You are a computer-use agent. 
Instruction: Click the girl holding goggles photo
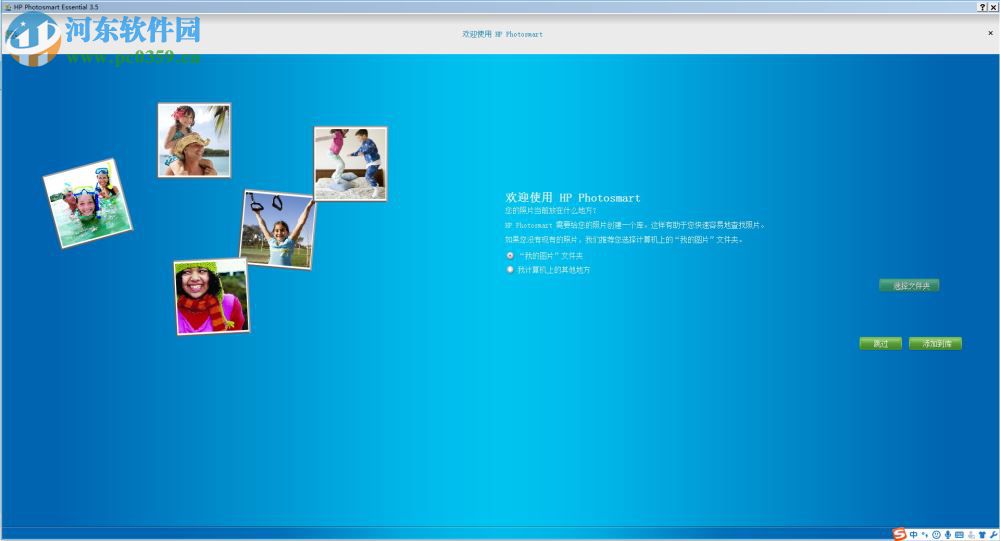(x=277, y=230)
